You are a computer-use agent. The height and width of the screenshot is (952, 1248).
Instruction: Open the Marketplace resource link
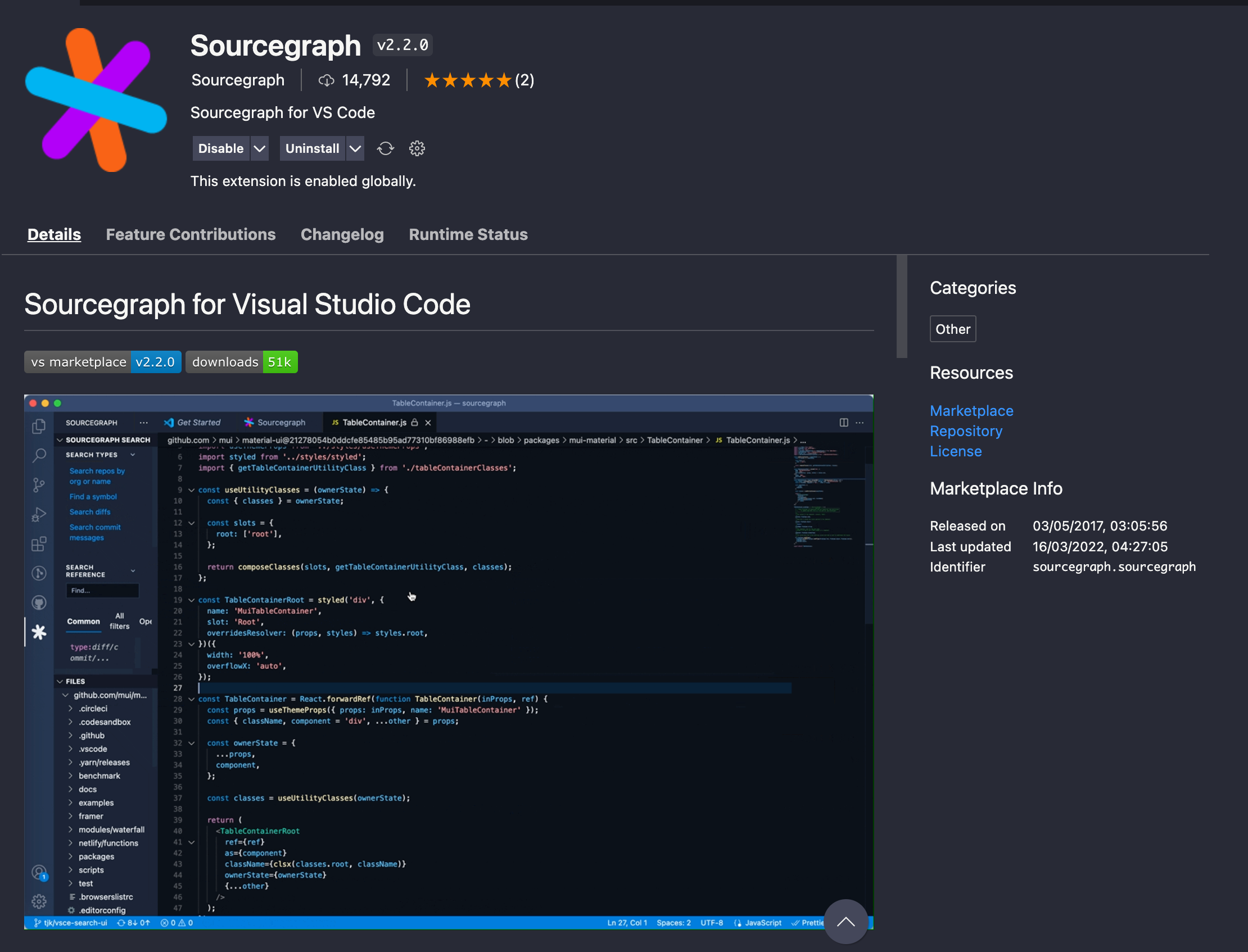pyautogui.click(x=971, y=411)
